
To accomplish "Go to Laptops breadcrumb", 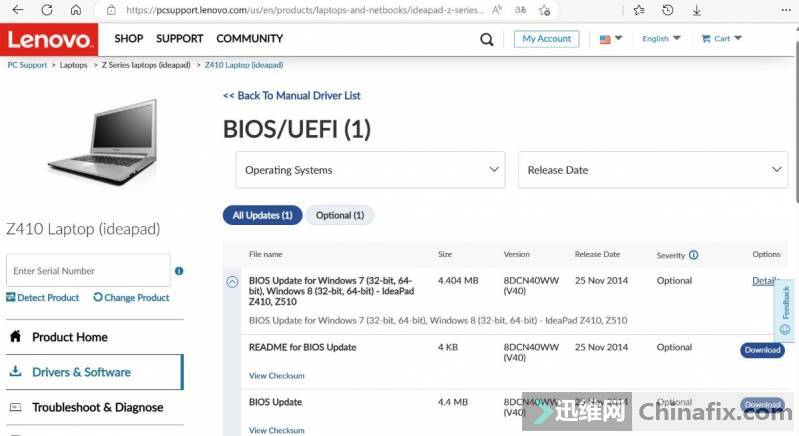I will [73, 65].
